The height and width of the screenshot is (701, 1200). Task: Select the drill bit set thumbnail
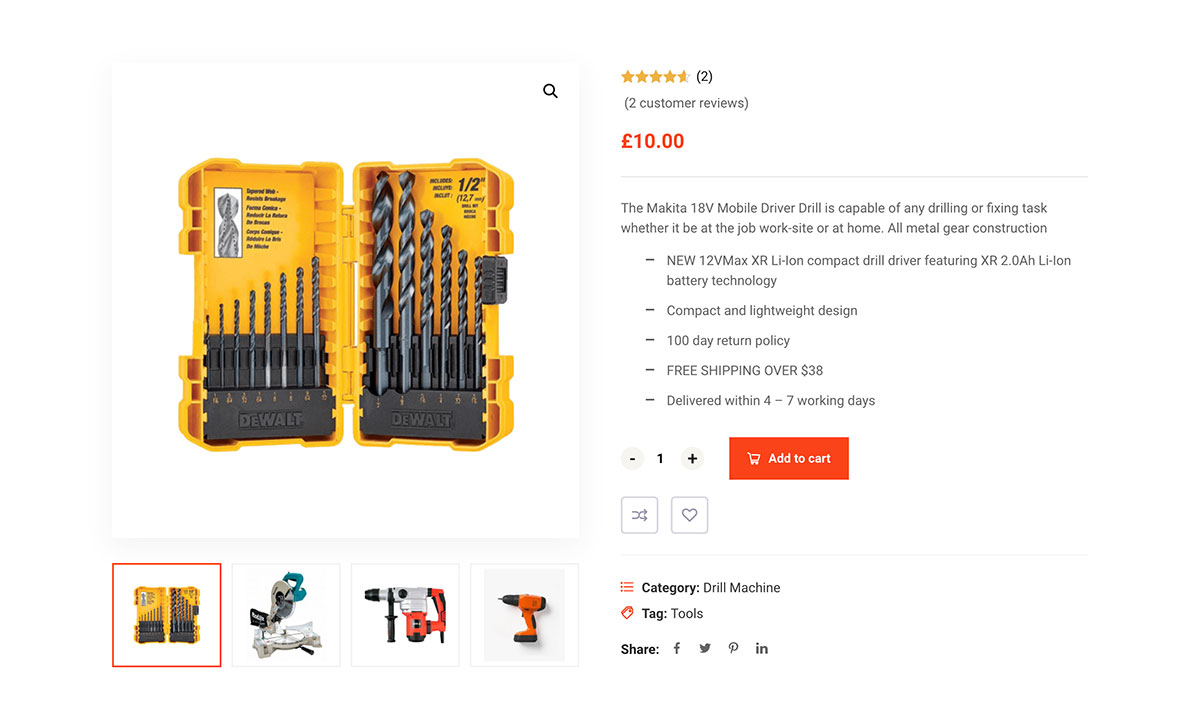166,615
